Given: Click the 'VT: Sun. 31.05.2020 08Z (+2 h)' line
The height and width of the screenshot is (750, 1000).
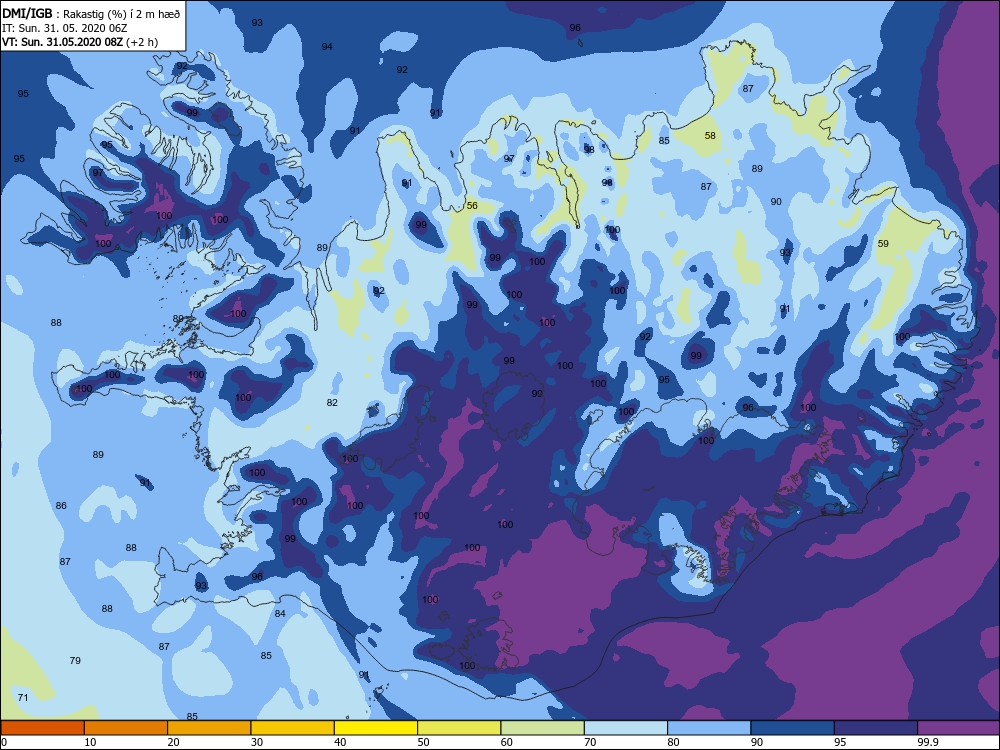Looking at the screenshot, I should pyautogui.click(x=80, y=42).
